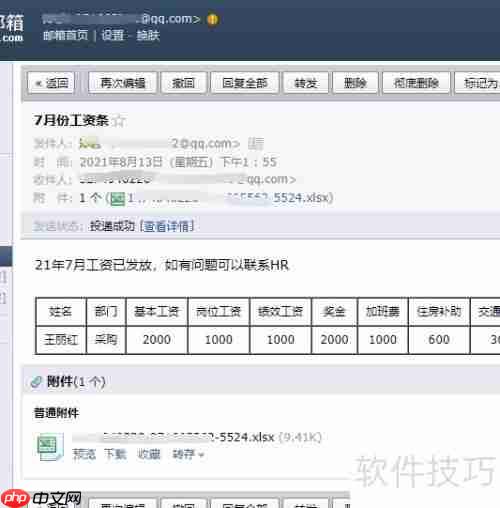Open the large spreadsheet file icon under 普通附件
Image resolution: width=500 pixels, height=508 pixels.
tap(50, 446)
